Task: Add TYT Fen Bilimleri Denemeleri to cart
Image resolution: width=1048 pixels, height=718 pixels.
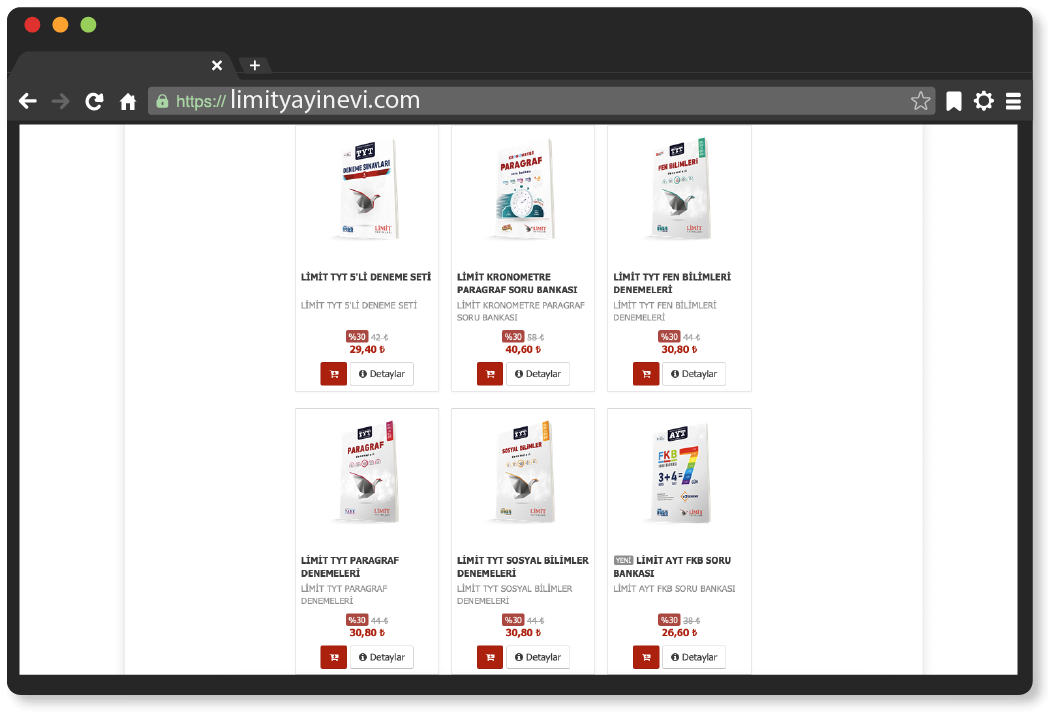Action: point(646,374)
